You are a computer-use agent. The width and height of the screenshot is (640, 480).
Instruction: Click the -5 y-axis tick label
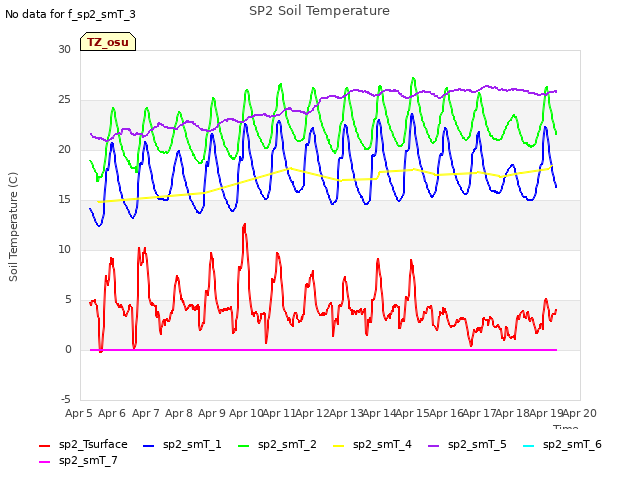tap(66, 399)
